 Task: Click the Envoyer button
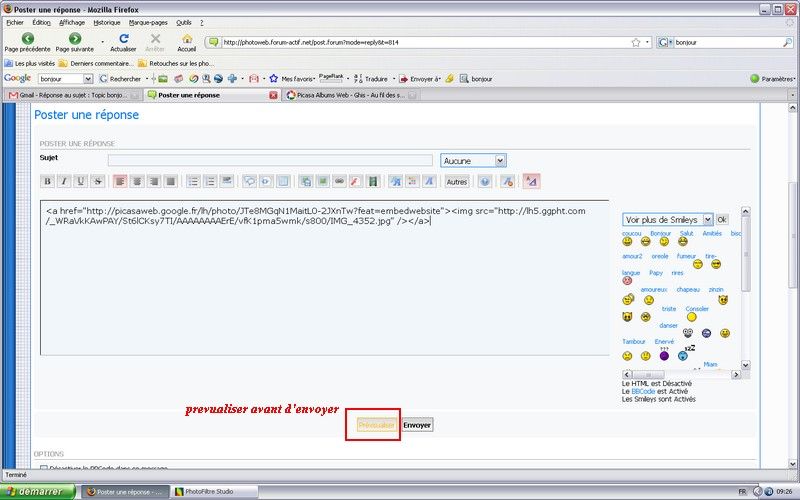tap(417, 425)
